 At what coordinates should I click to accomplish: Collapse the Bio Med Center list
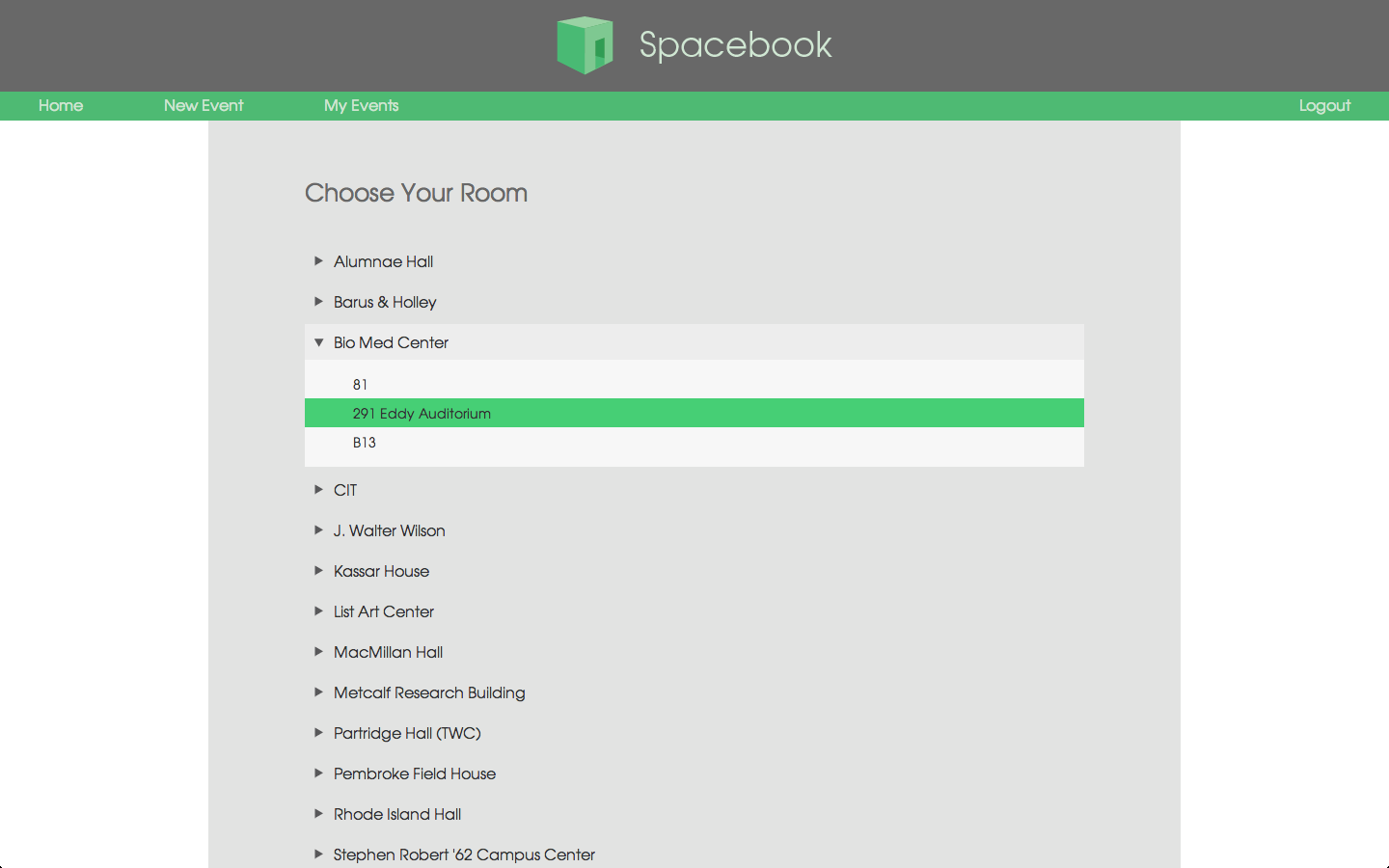click(x=318, y=342)
